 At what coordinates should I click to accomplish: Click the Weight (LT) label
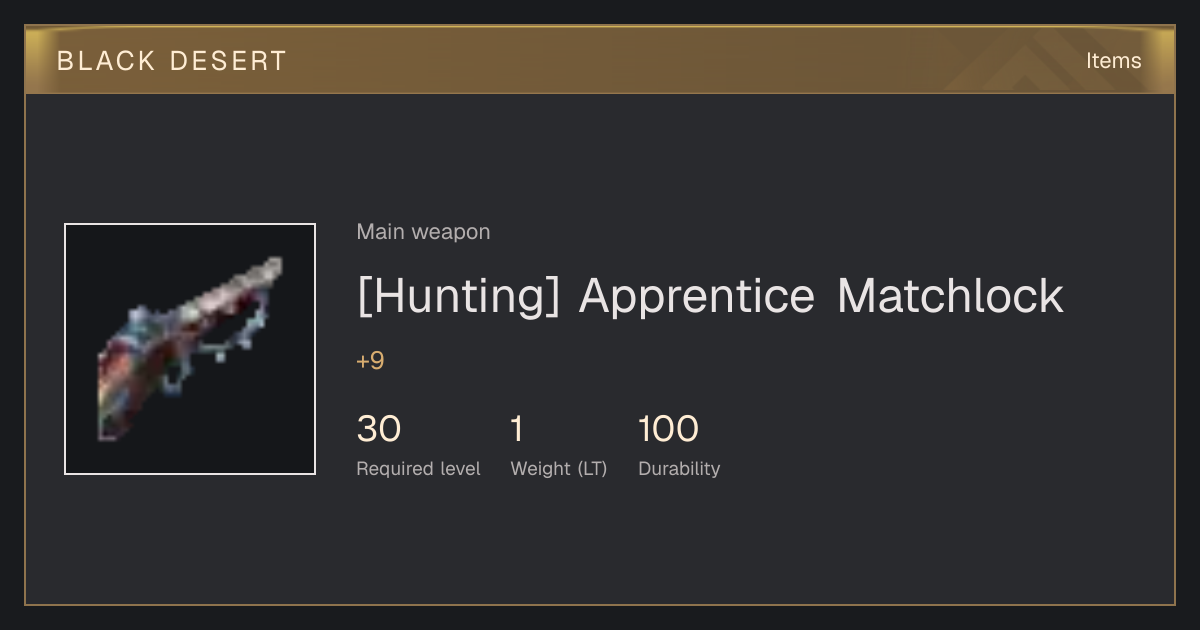pos(559,469)
